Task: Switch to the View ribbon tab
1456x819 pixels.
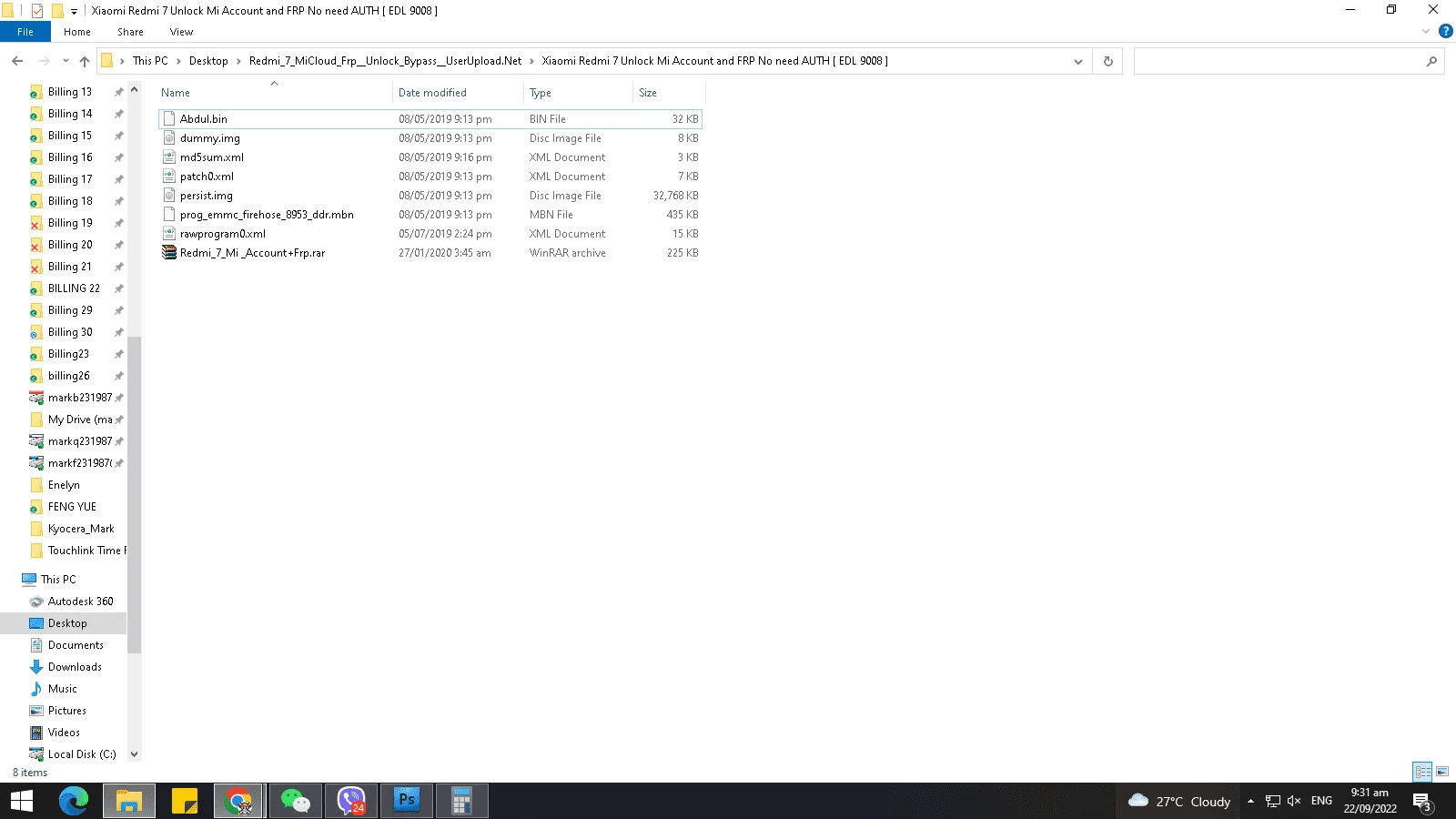Action: 181,32
